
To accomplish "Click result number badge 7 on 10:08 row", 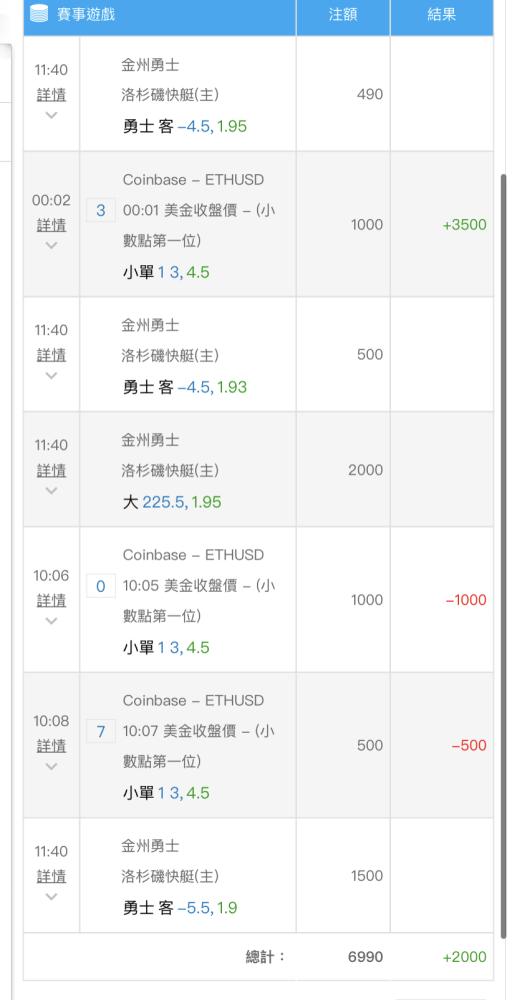I will [x=101, y=731].
